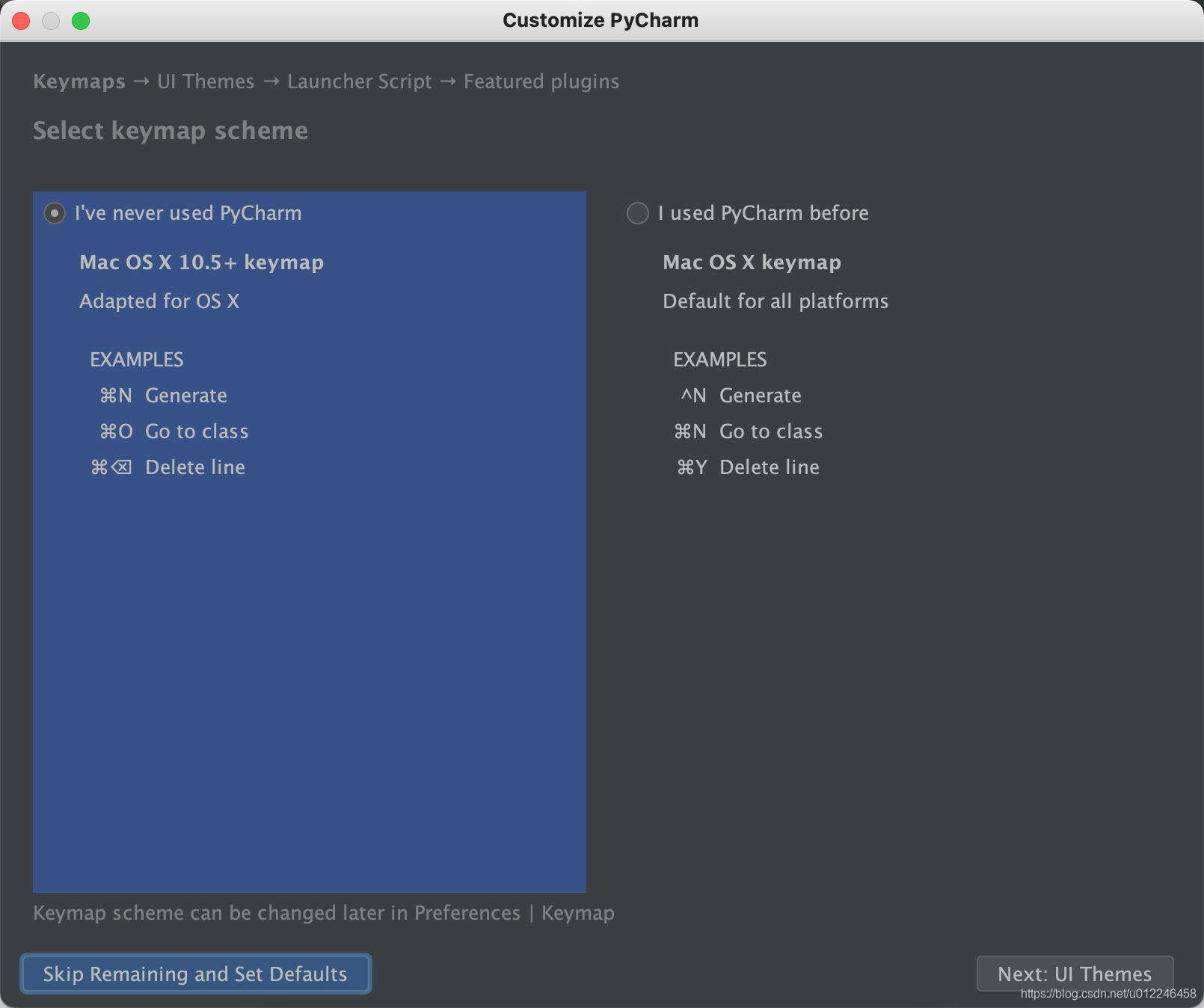Click the ⌘N Go to class example

748,431
